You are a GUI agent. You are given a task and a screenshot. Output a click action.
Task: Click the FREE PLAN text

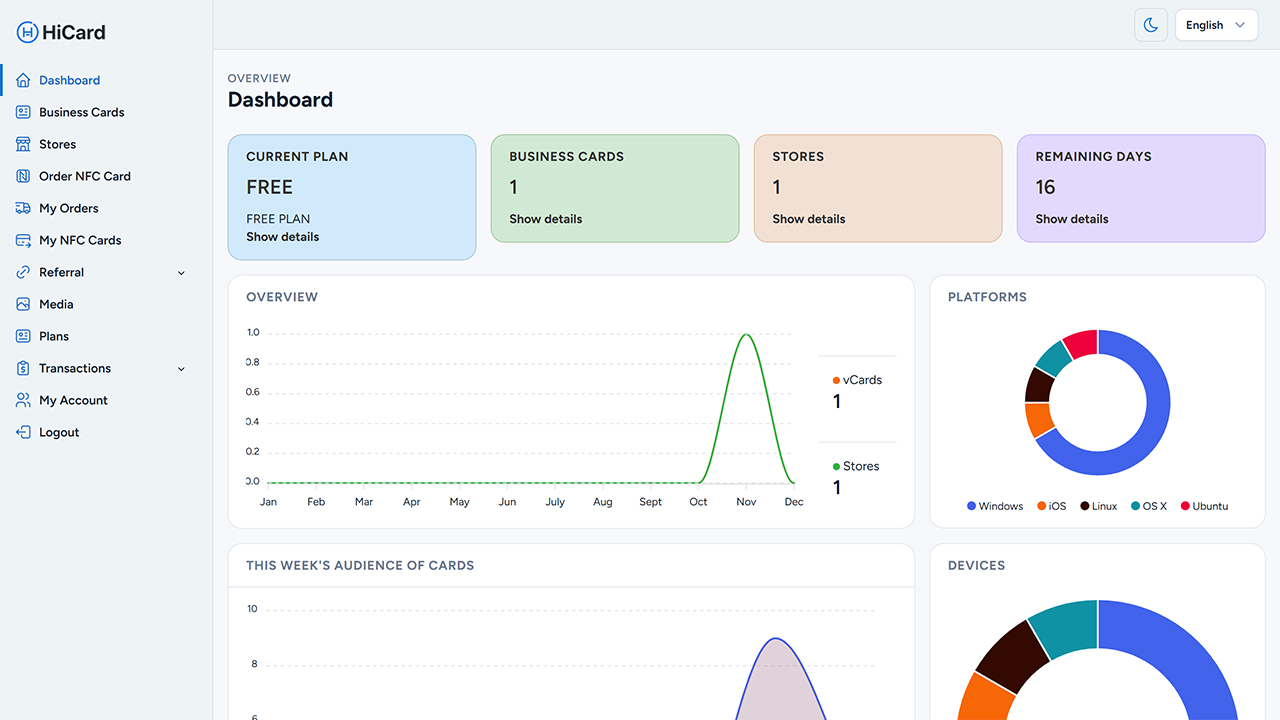coord(278,219)
